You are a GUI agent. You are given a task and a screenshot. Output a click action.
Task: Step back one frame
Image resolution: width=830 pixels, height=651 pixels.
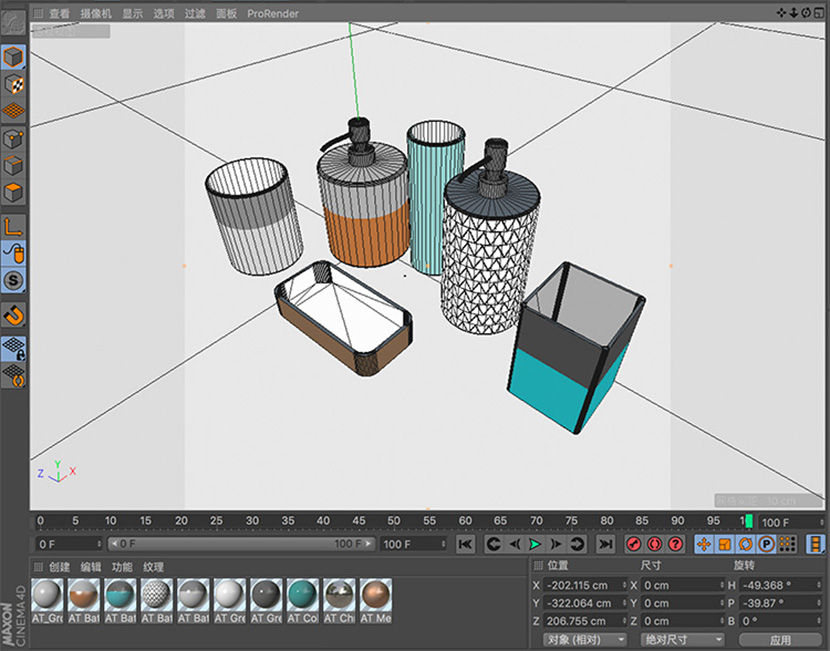coord(515,544)
